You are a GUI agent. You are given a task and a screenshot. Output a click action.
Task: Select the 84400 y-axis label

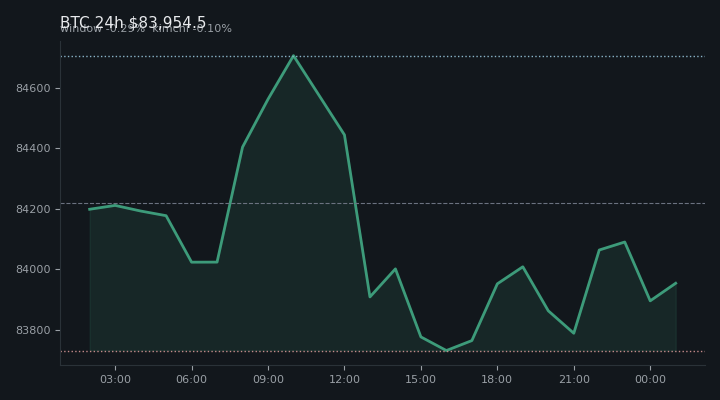[33, 148]
